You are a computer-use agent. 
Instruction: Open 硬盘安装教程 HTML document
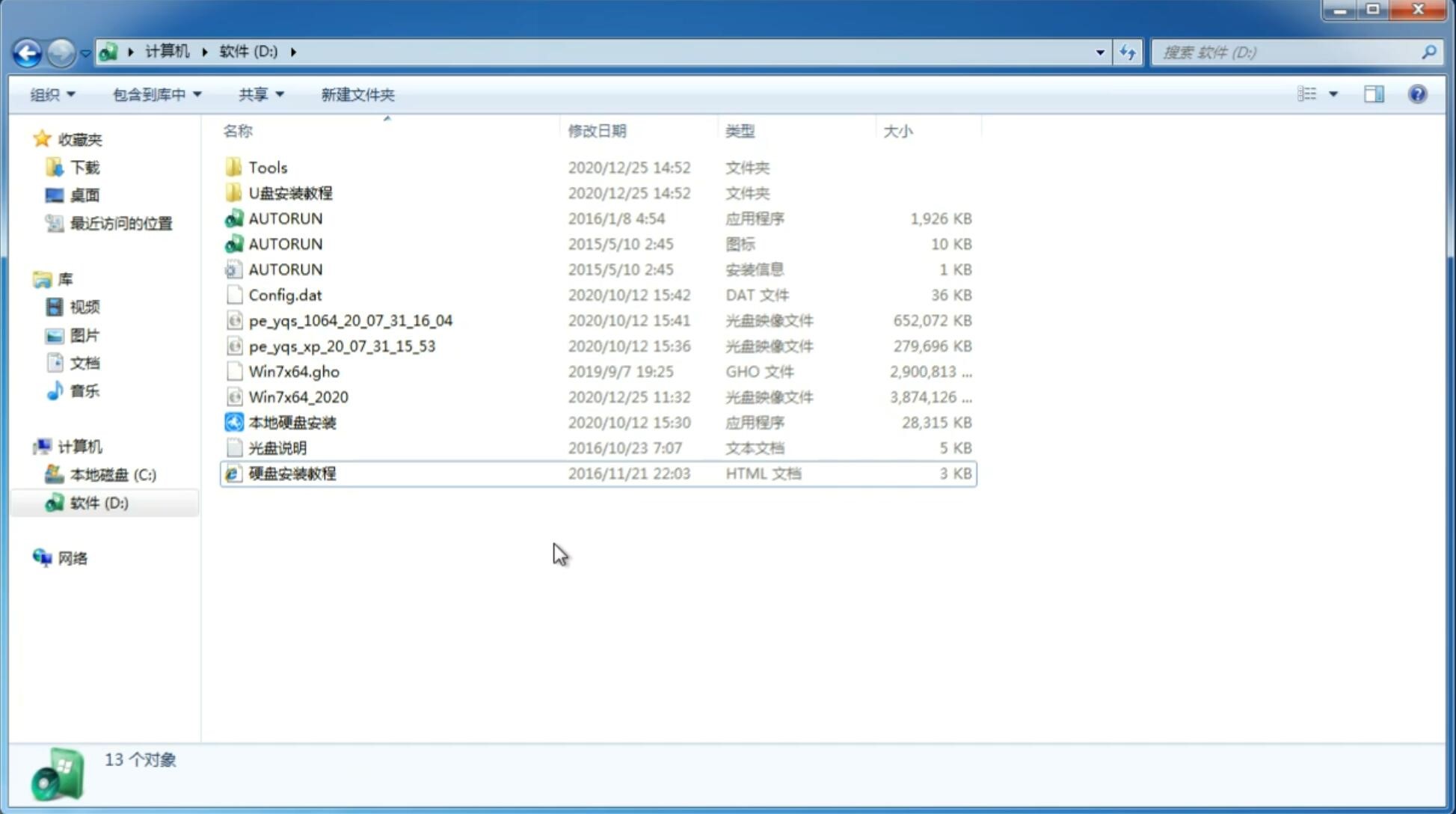(x=291, y=473)
